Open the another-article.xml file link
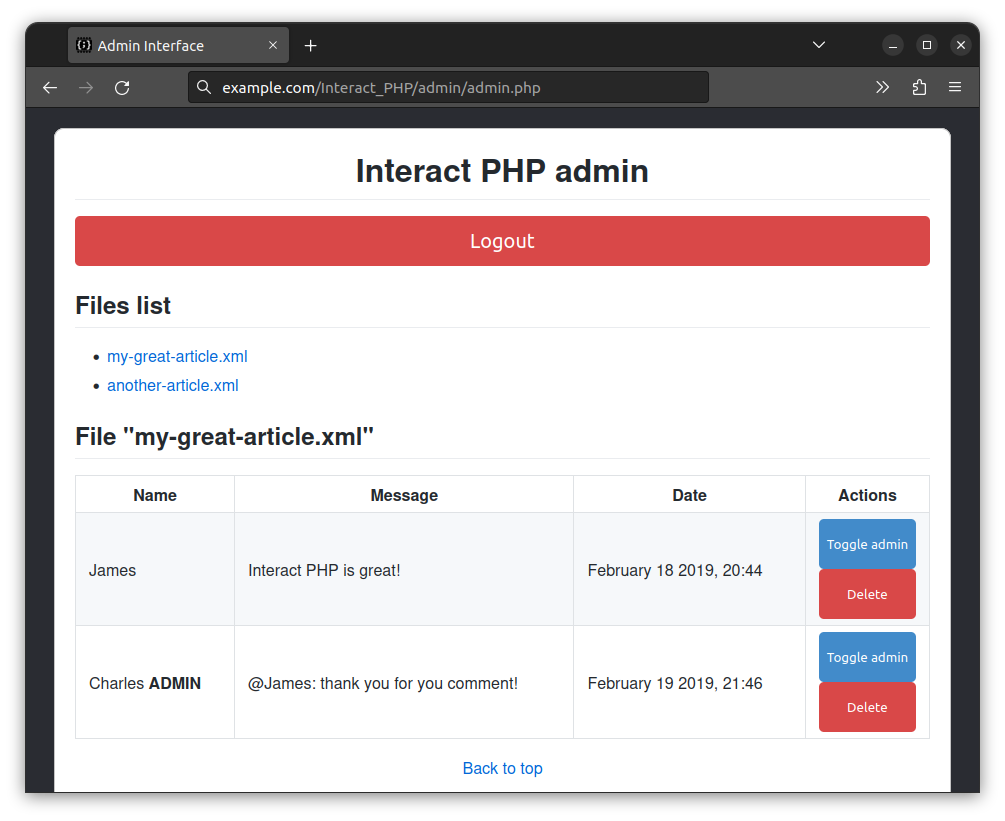The width and height of the screenshot is (1005, 821). (172, 385)
